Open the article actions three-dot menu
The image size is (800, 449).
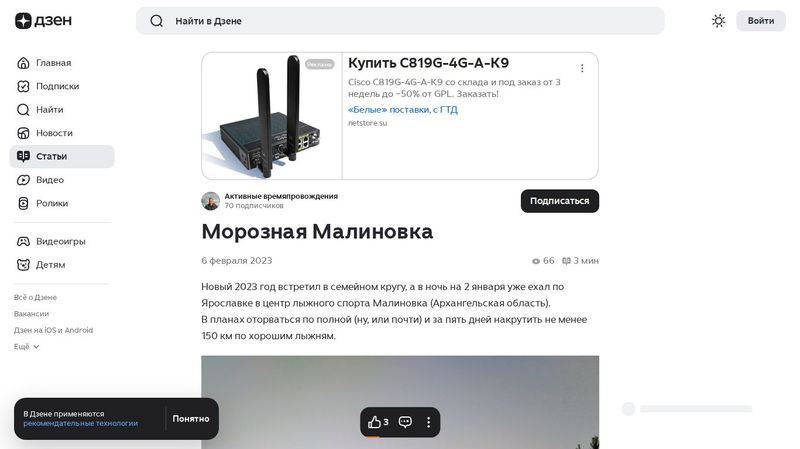pyautogui.click(x=429, y=422)
